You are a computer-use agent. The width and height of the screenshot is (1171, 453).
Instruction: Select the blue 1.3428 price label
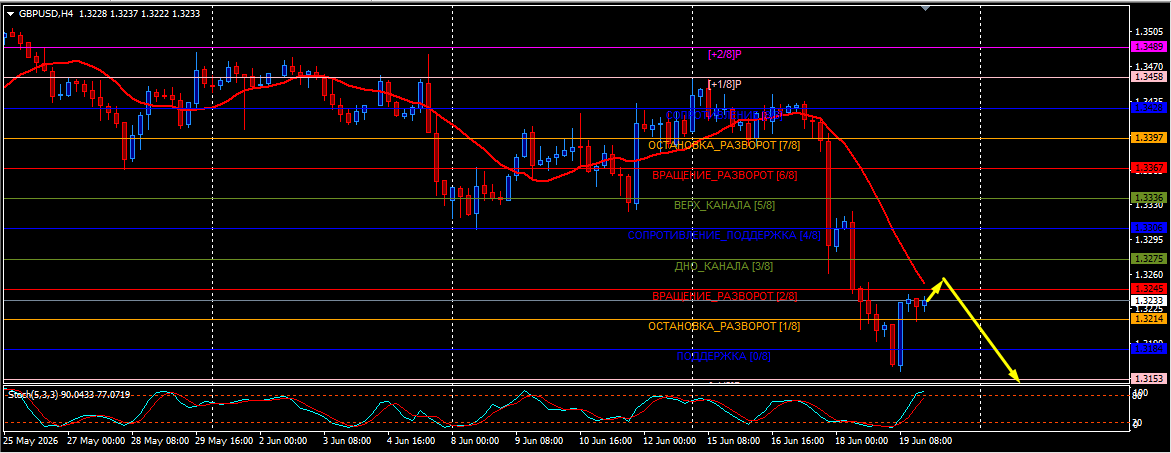click(1147, 107)
